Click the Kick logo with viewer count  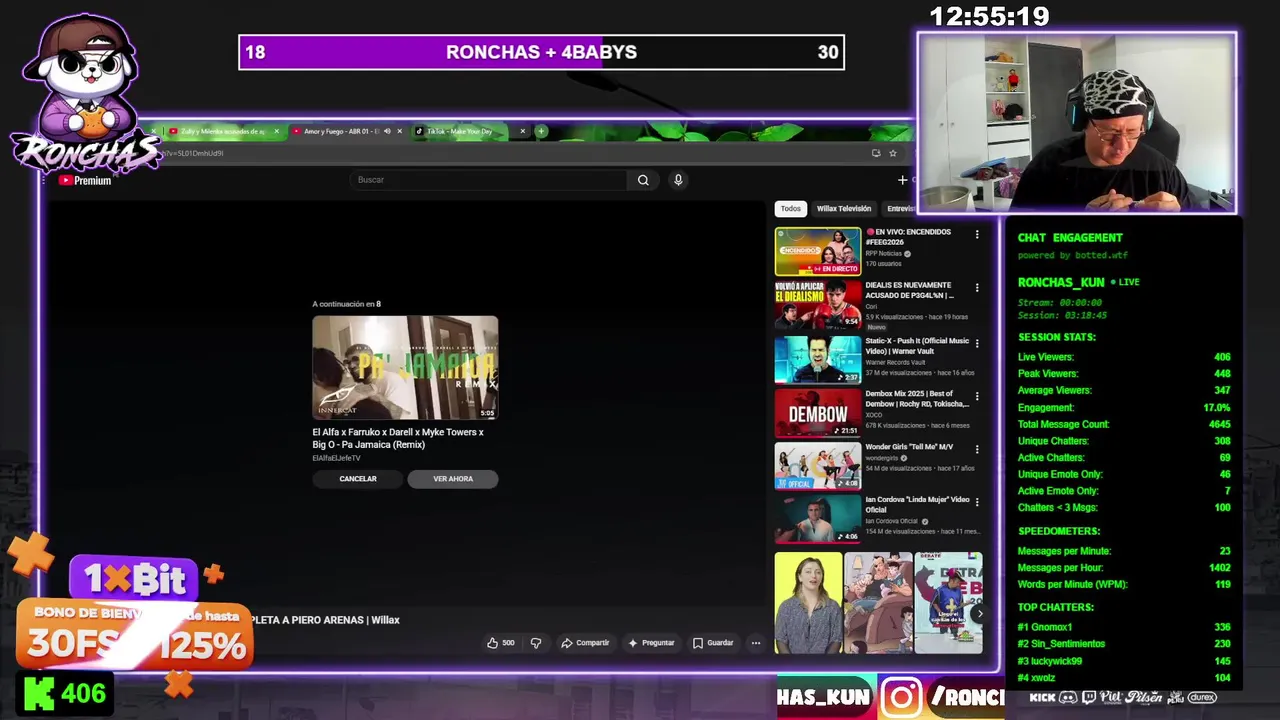63,693
